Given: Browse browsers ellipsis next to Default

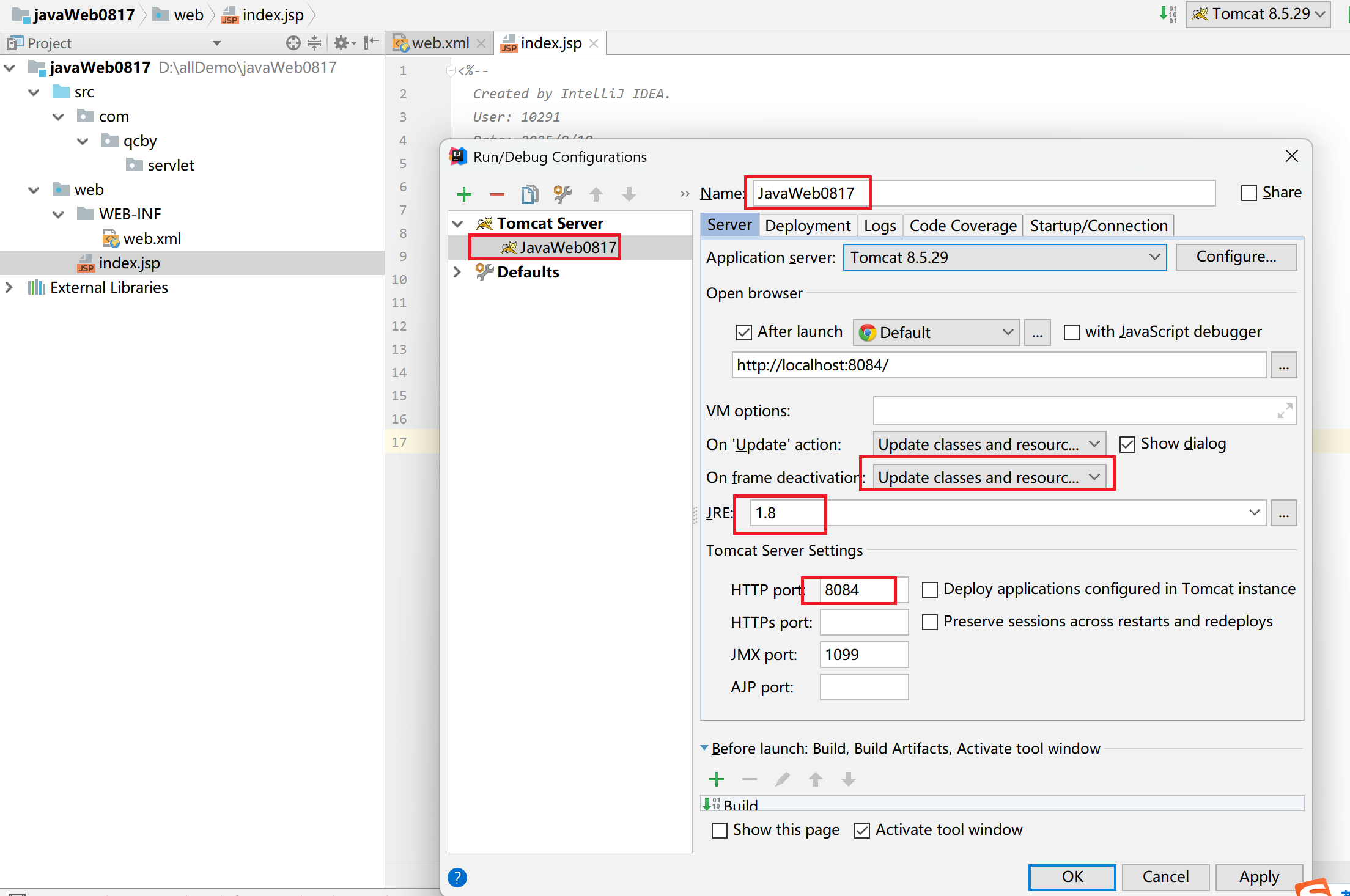Looking at the screenshot, I should coord(1038,332).
